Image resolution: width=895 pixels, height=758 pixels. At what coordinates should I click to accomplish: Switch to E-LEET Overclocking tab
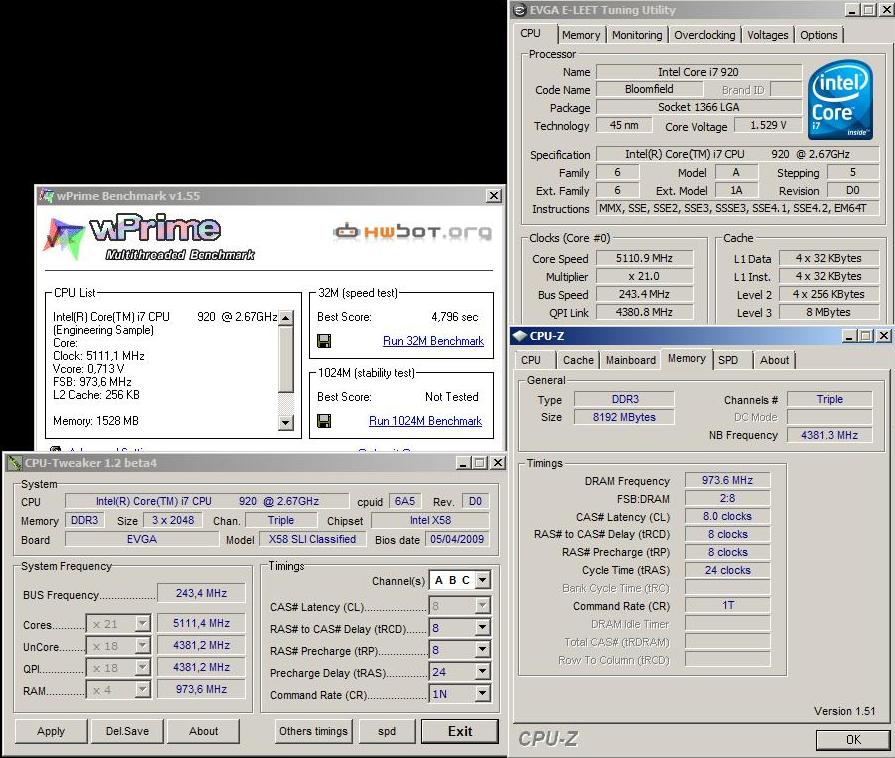pos(705,35)
